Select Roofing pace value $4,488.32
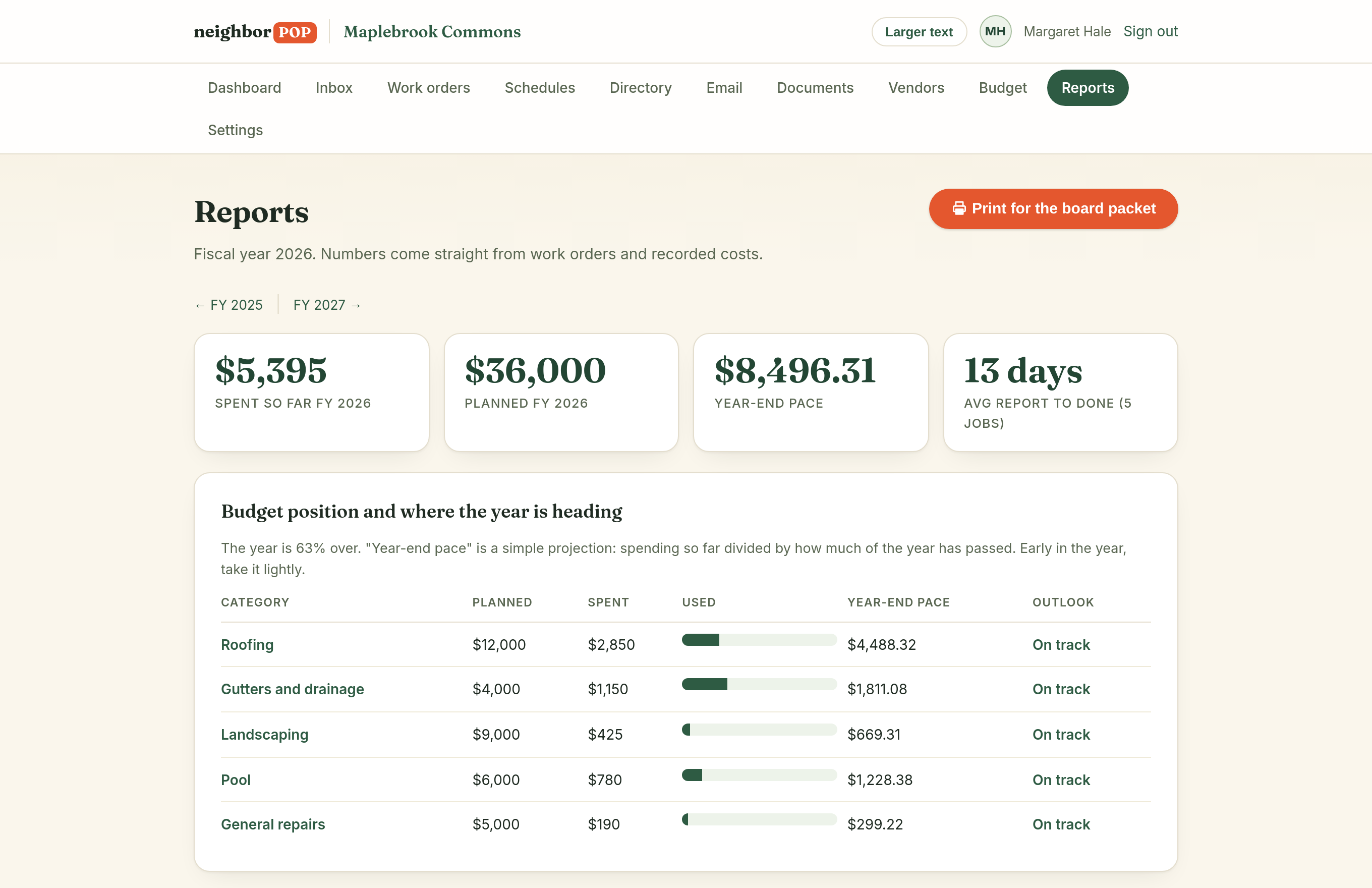This screenshot has height=888, width=1372. pos(881,645)
